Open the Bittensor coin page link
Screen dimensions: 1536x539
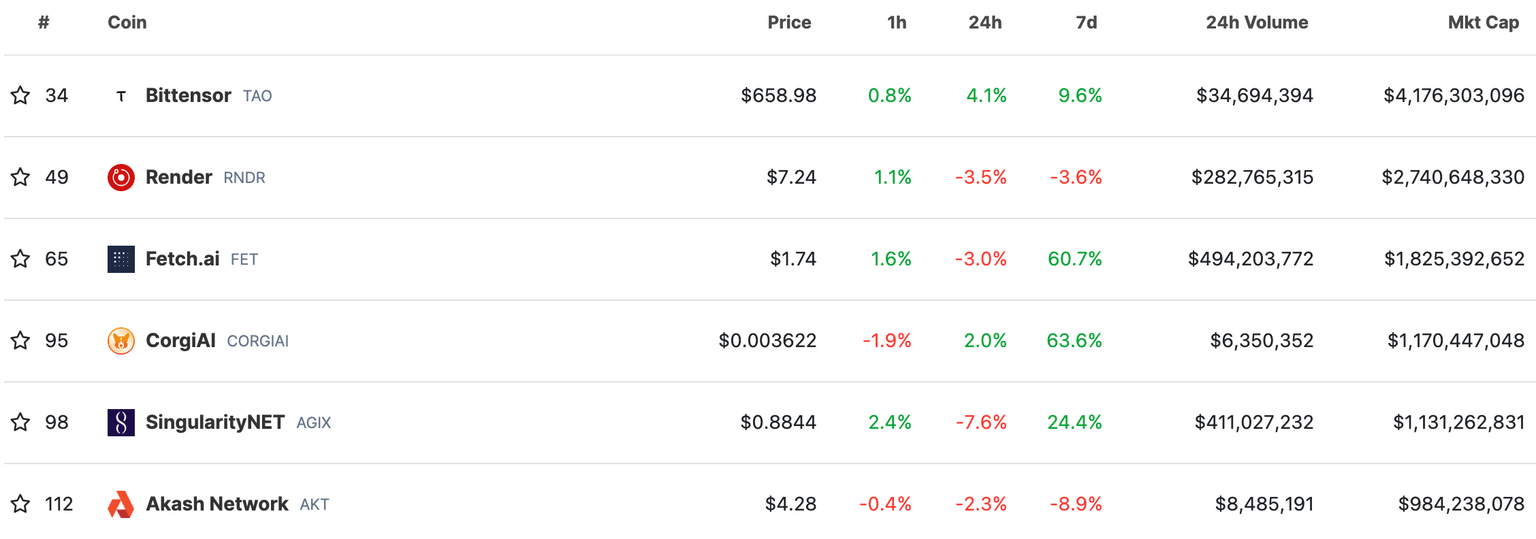coord(188,96)
